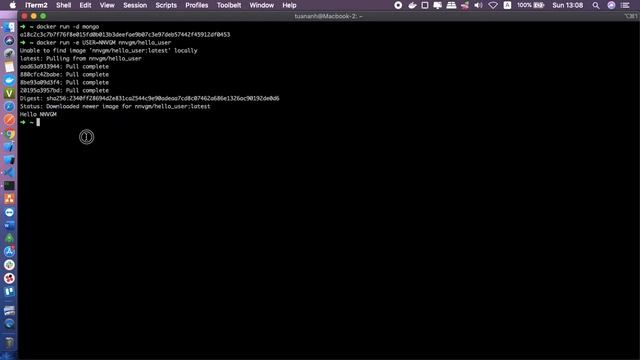The width and height of the screenshot is (640, 360).
Task: Open the Edit menu
Action: click(85, 5)
